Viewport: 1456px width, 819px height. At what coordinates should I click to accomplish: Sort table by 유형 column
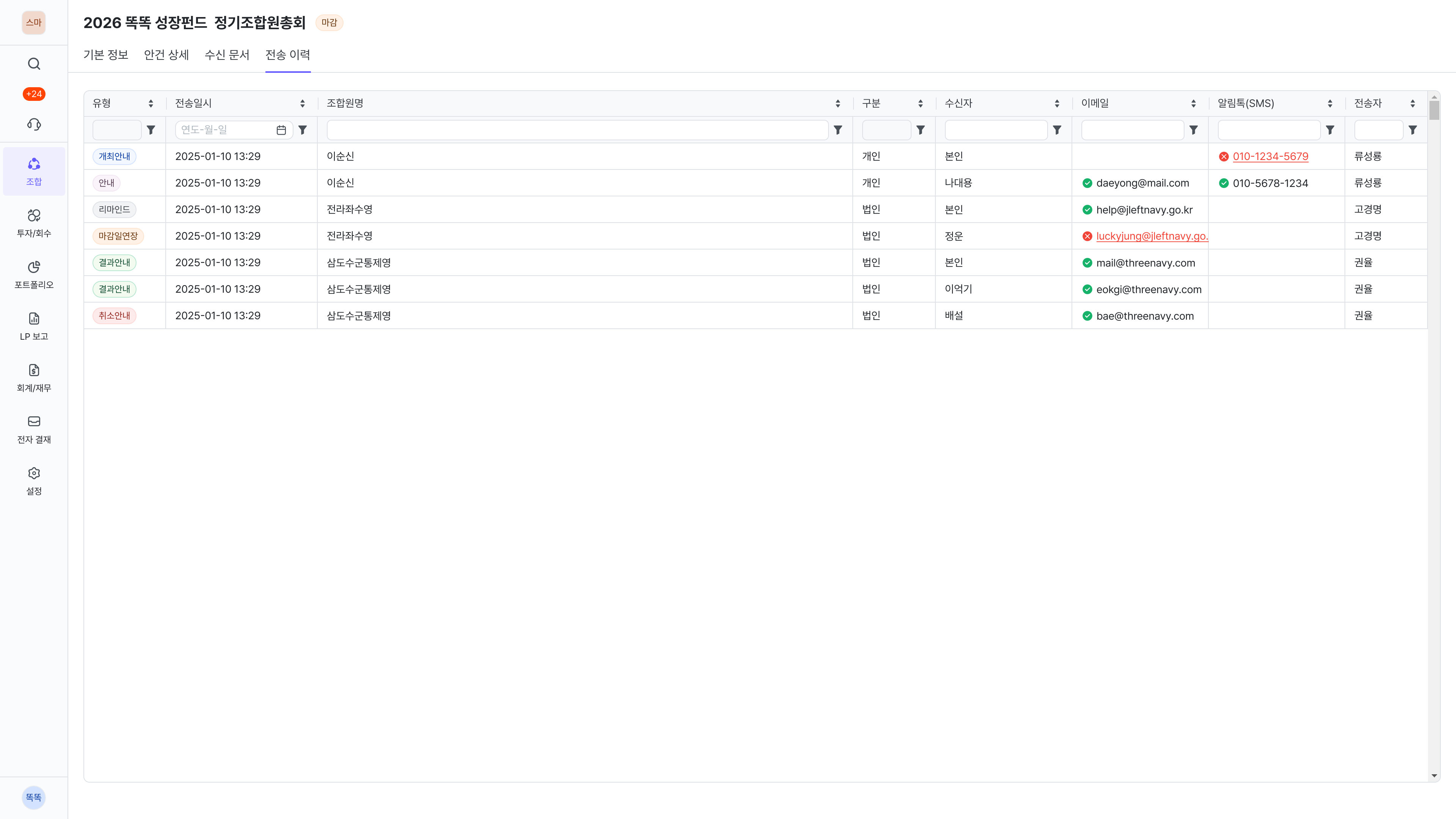coord(151,104)
